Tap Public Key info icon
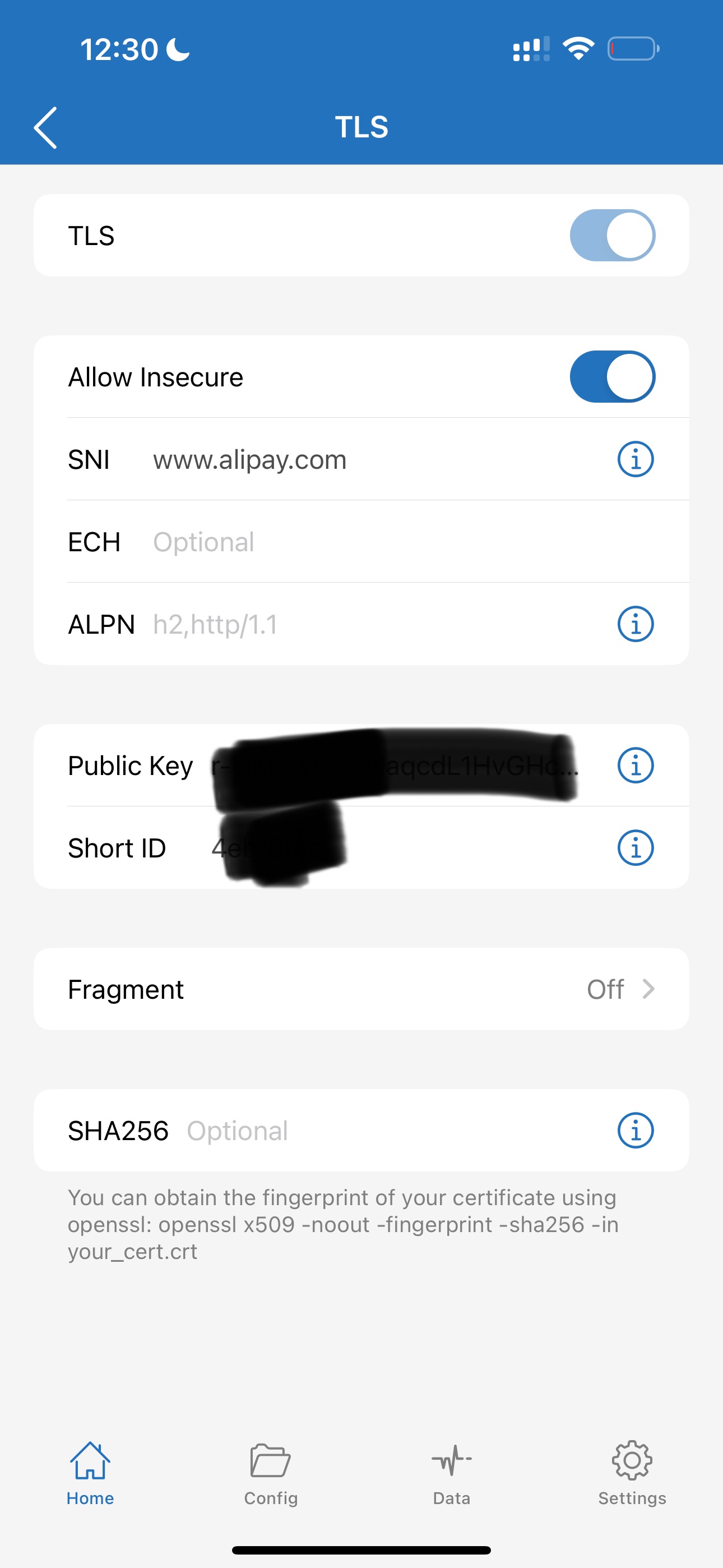723x1568 pixels. tap(636, 765)
